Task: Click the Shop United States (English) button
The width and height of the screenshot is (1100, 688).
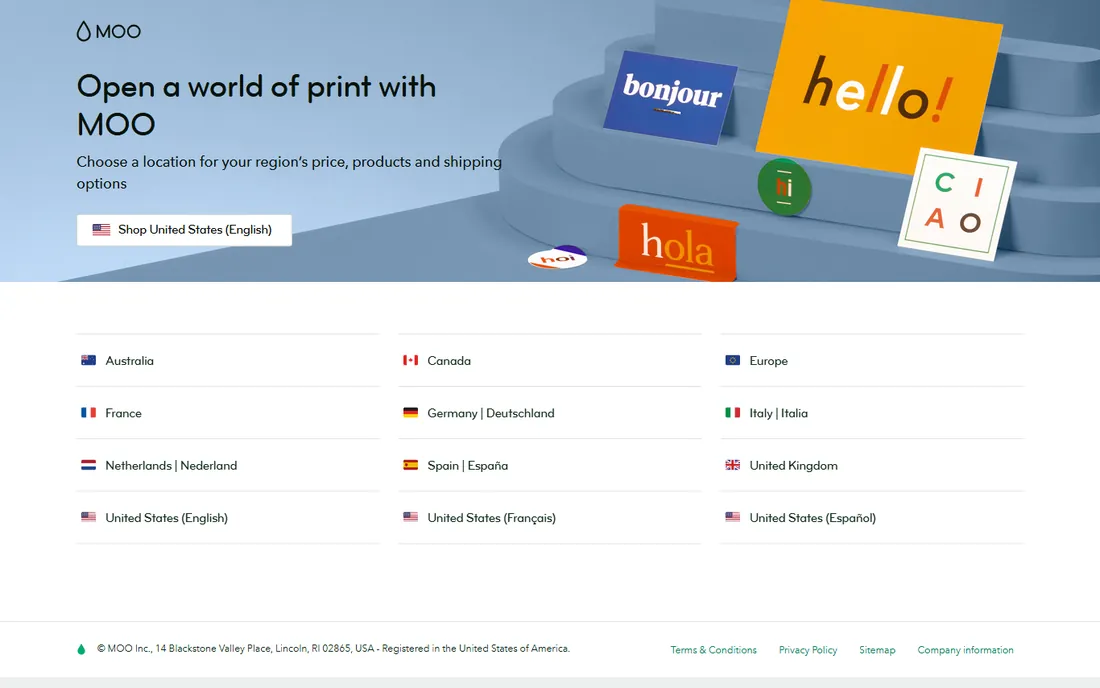Action: coord(184,230)
